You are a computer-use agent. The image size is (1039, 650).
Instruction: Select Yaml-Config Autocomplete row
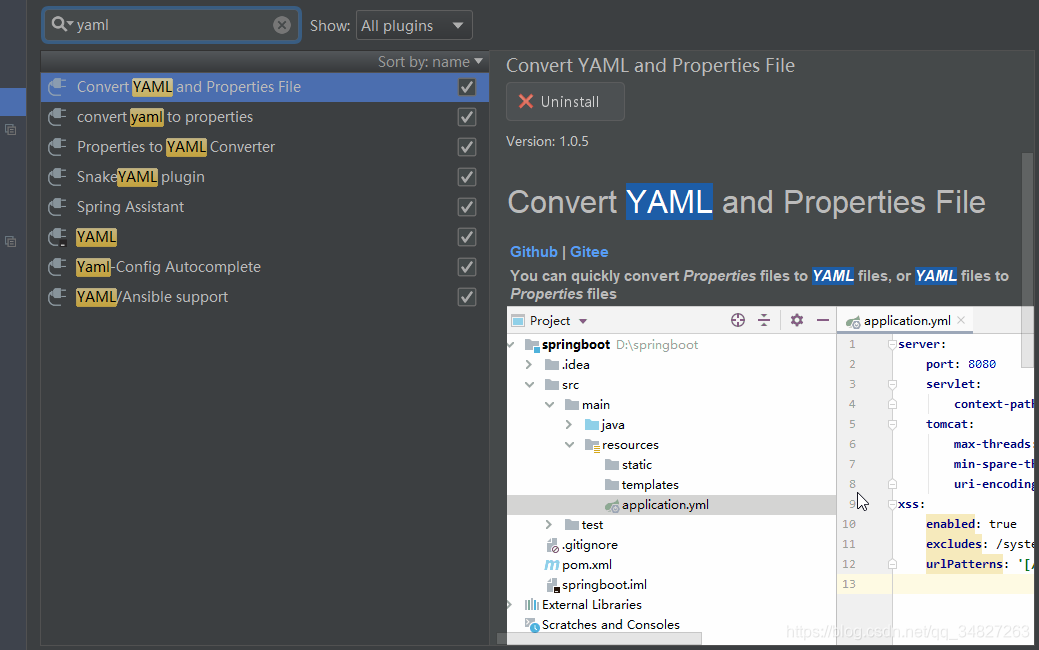[264, 267]
